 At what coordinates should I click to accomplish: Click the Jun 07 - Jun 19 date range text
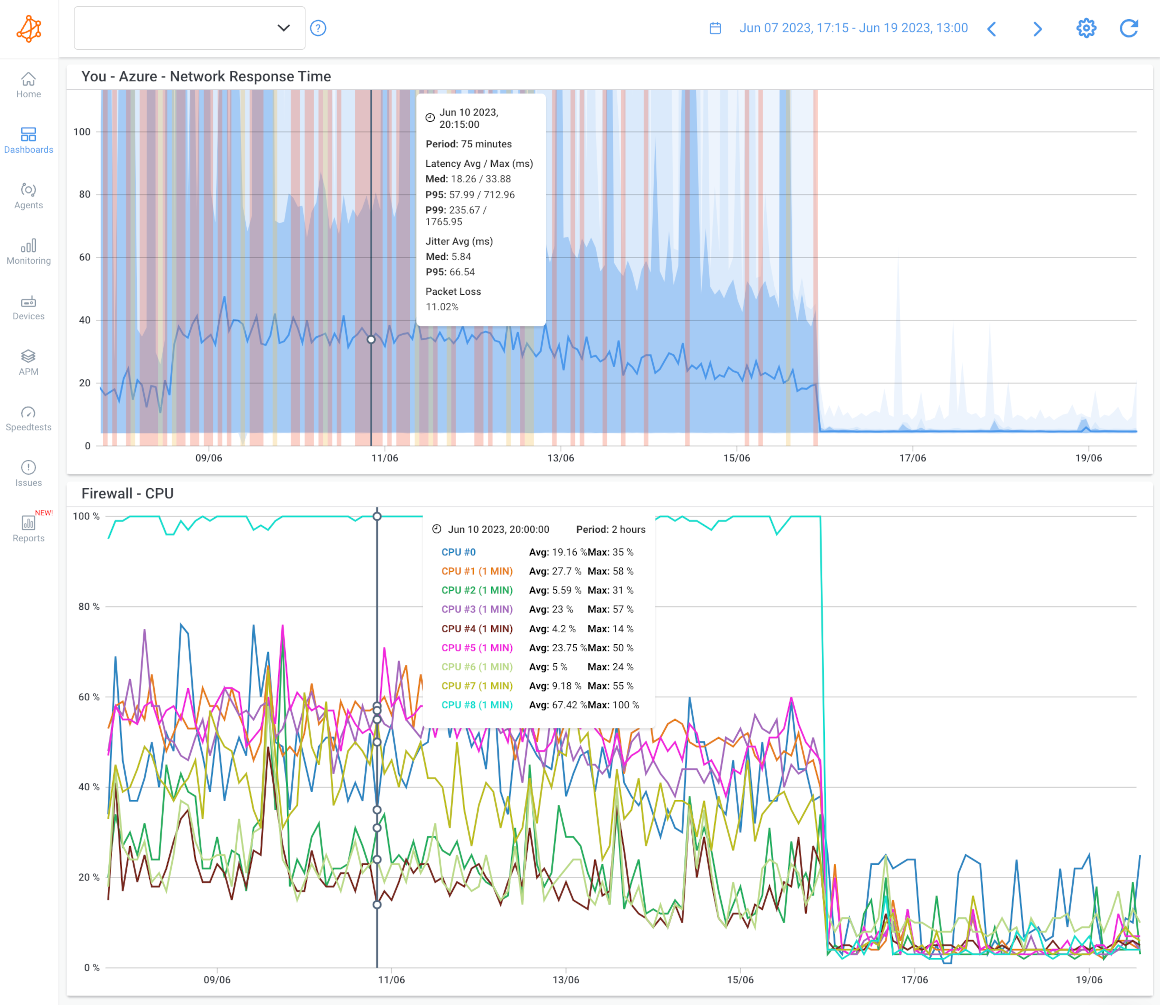click(853, 28)
